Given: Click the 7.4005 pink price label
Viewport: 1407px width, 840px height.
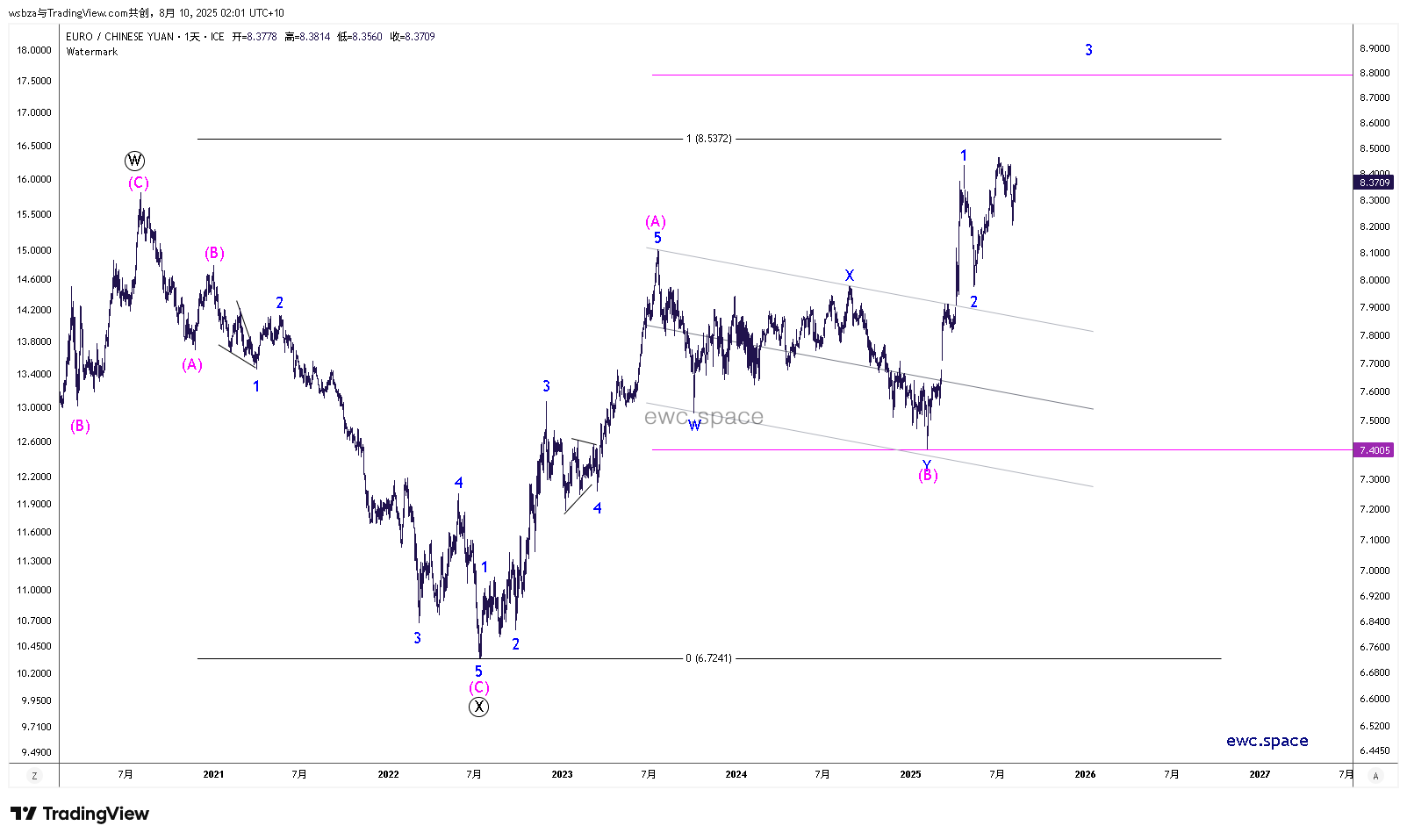Looking at the screenshot, I should 1374,450.
